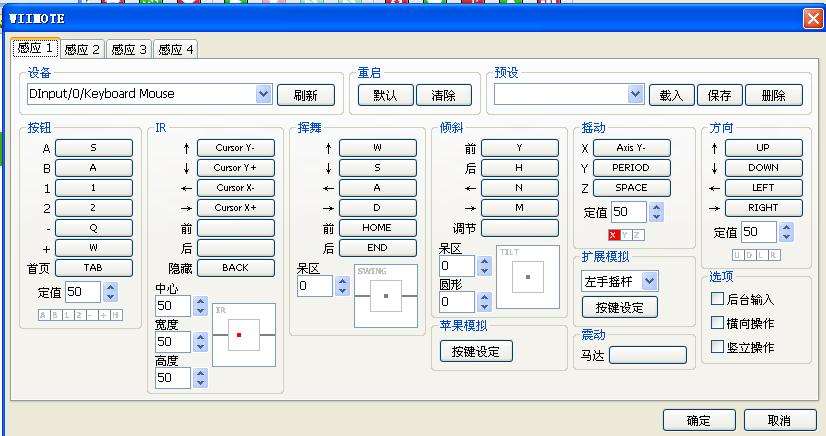Image resolution: width=826 pixels, height=436 pixels.
Task: Click the TILT preview box
Action: (528, 277)
